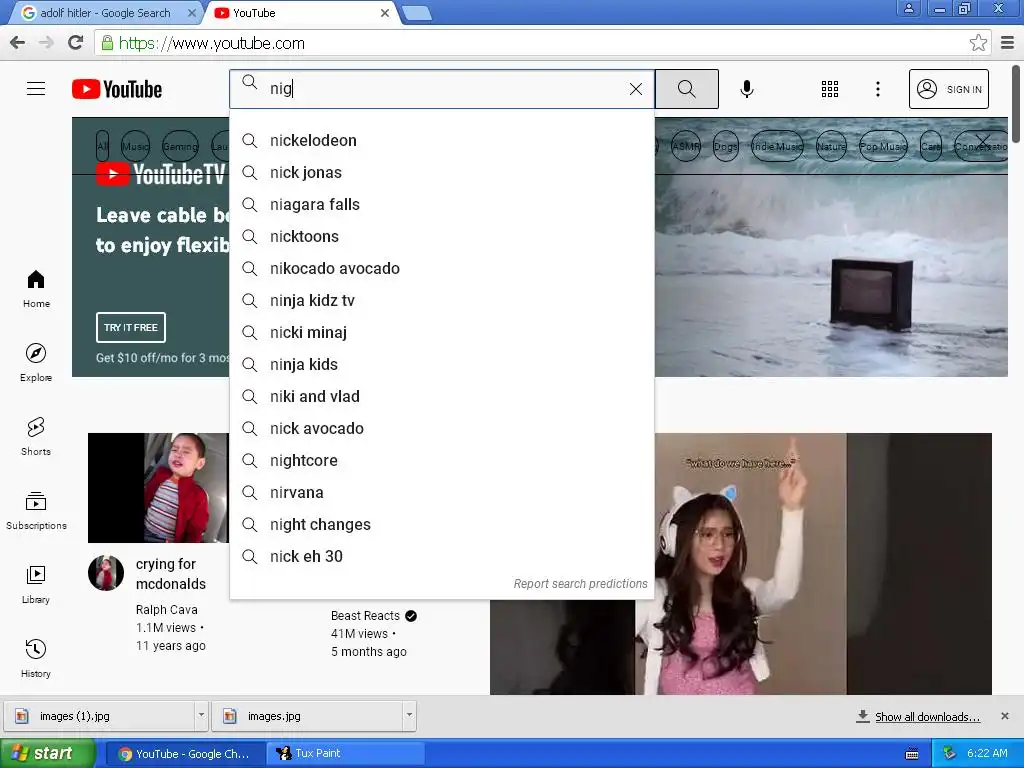
Task: Choose the ninja kidz tv suggestion
Action: pyautogui.click(x=441, y=300)
